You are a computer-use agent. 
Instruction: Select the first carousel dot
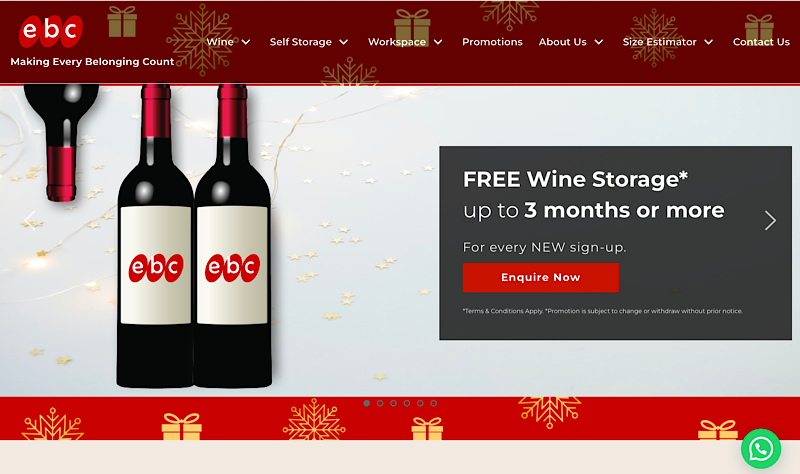point(366,403)
